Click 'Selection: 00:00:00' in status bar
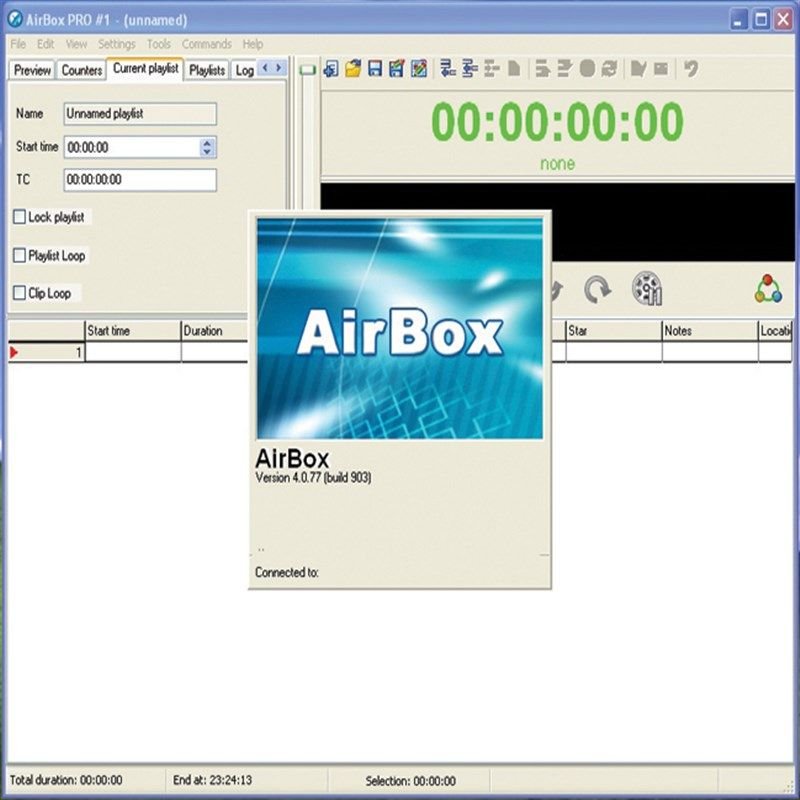 [x=411, y=781]
